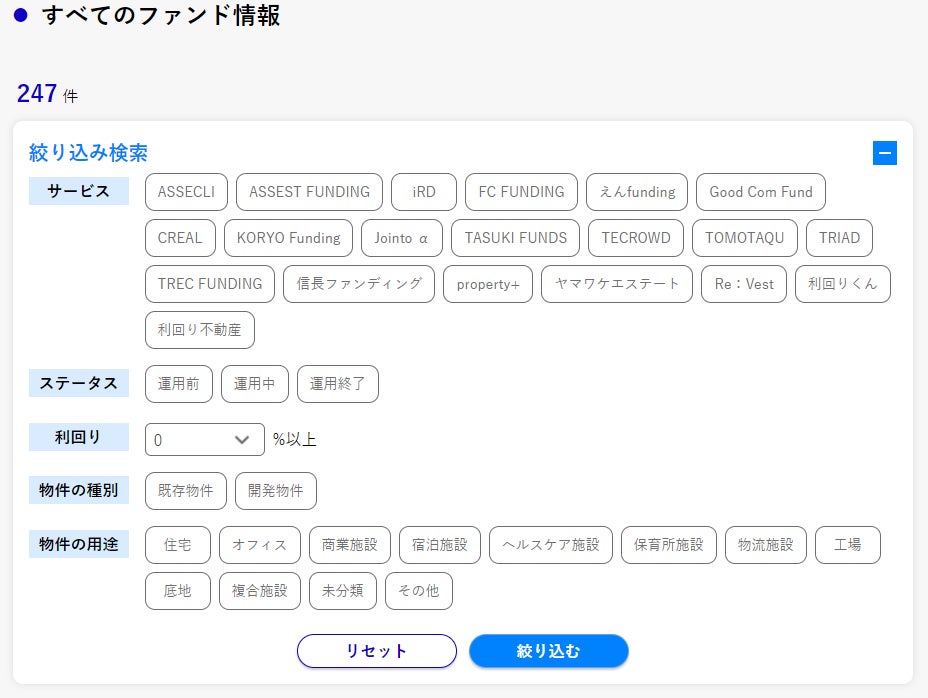Image resolution: width=928 pixels, height=698 pixels.
Task: Toggle the TECROWD service filter
Action: (636, 238)
